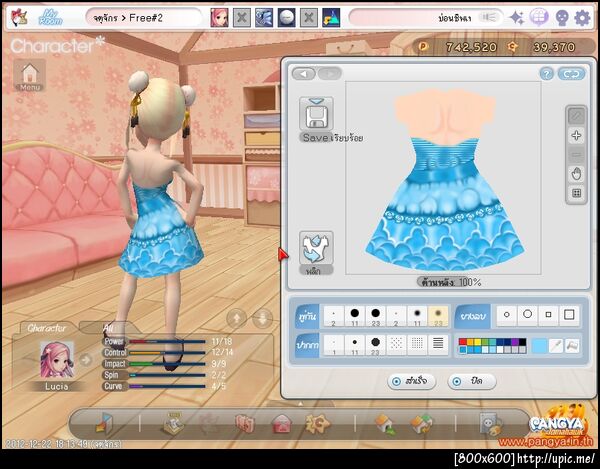Go forward with the right arrow button
The height and width of the screenshot is (469, 600).
point(329,73)
